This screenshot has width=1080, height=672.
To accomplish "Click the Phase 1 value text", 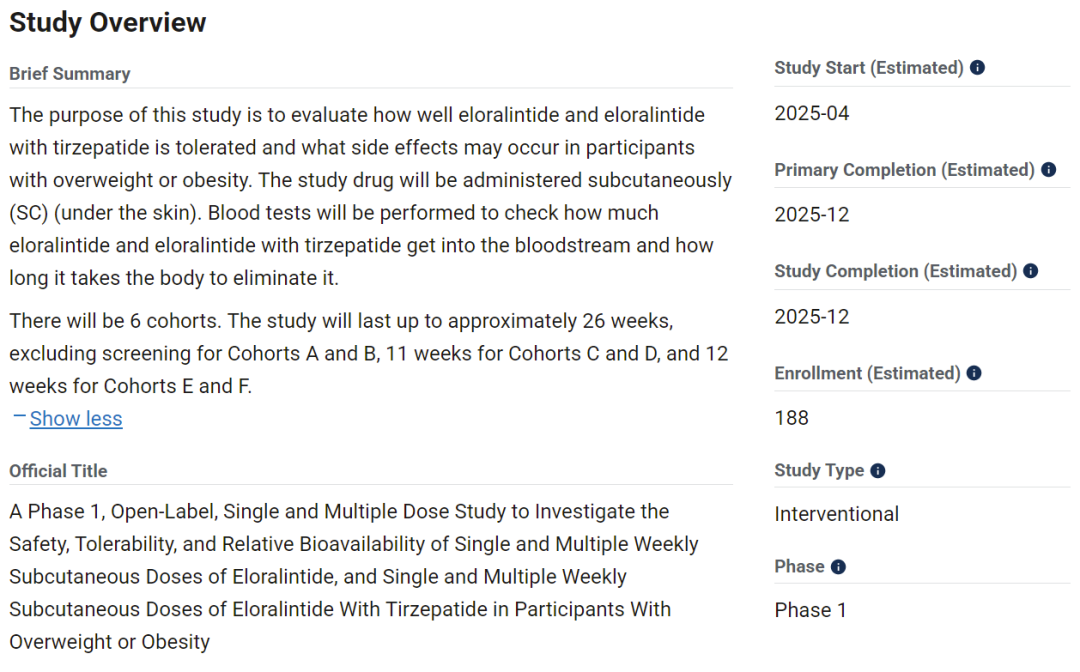I will coord(810,610).
